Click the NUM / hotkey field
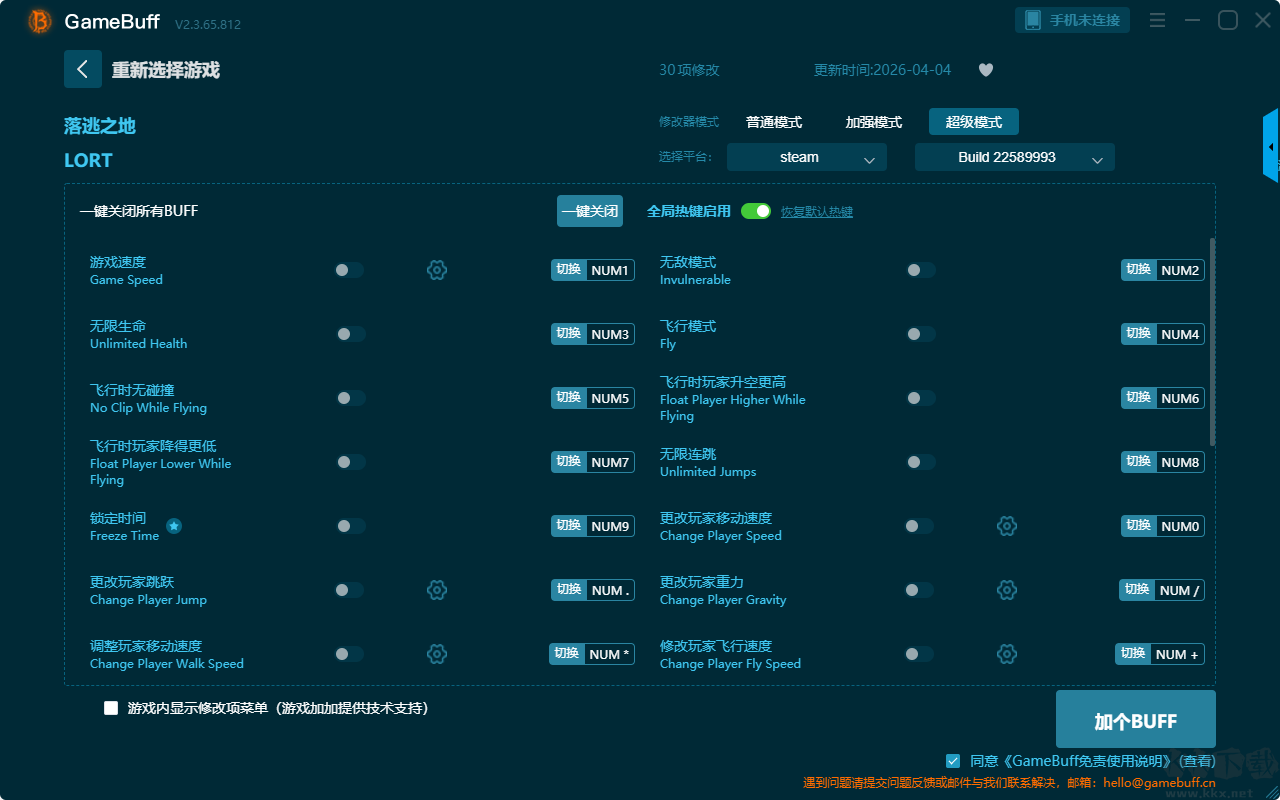 pyautogui.click(x=1179, y=590)
